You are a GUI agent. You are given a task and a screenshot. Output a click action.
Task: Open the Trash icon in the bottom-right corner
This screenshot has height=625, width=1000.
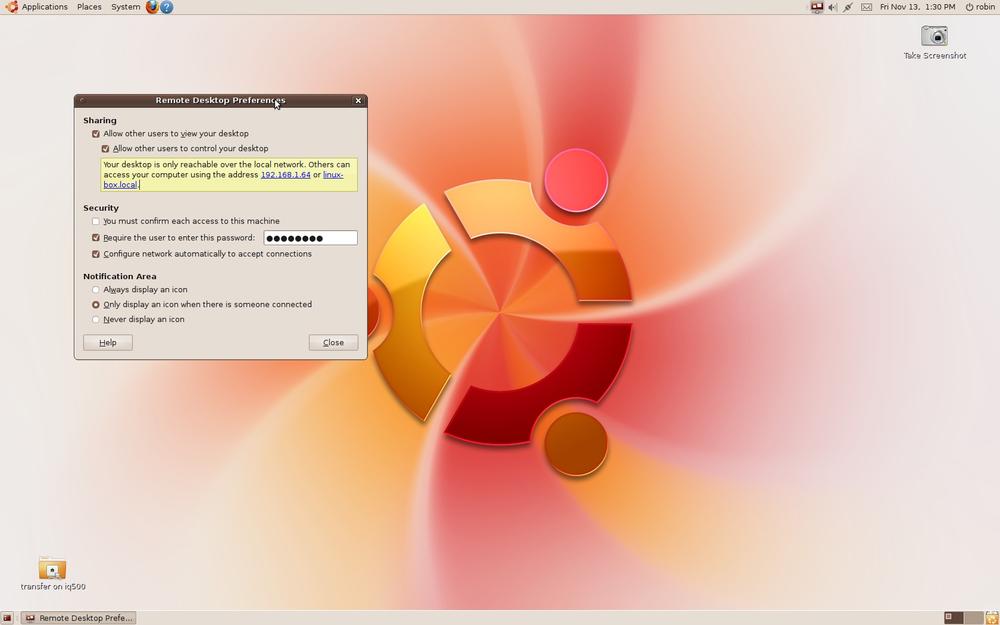coord(990,617)
